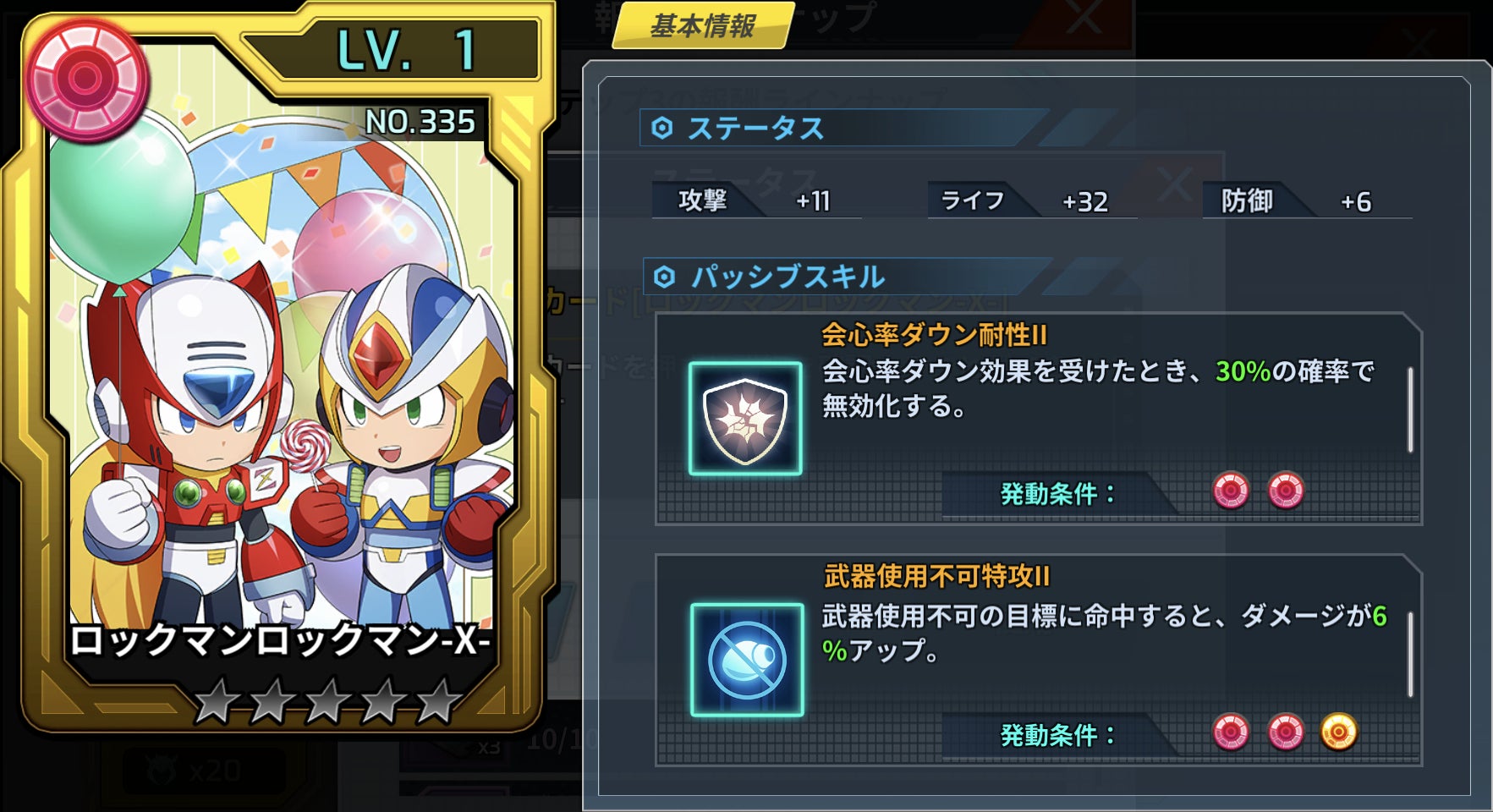Click the first red gem under 武器使用不可特攻II 発動条件

point(1231,732)
